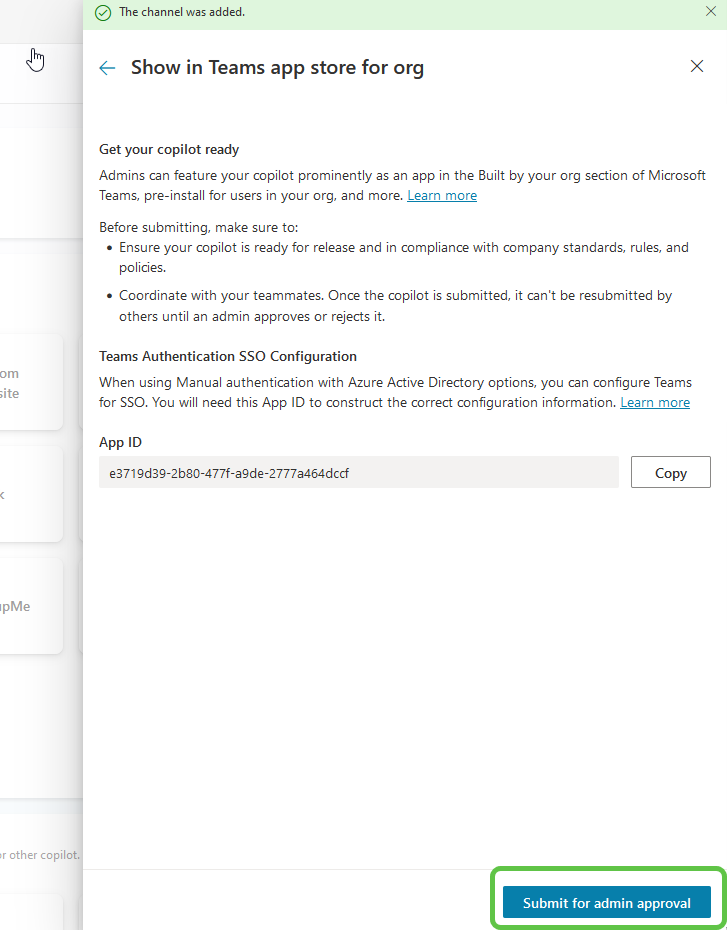Click the panel heading "Show in Teams app store for org"
This screenshot has height=930, width=727.
[277, 68]
